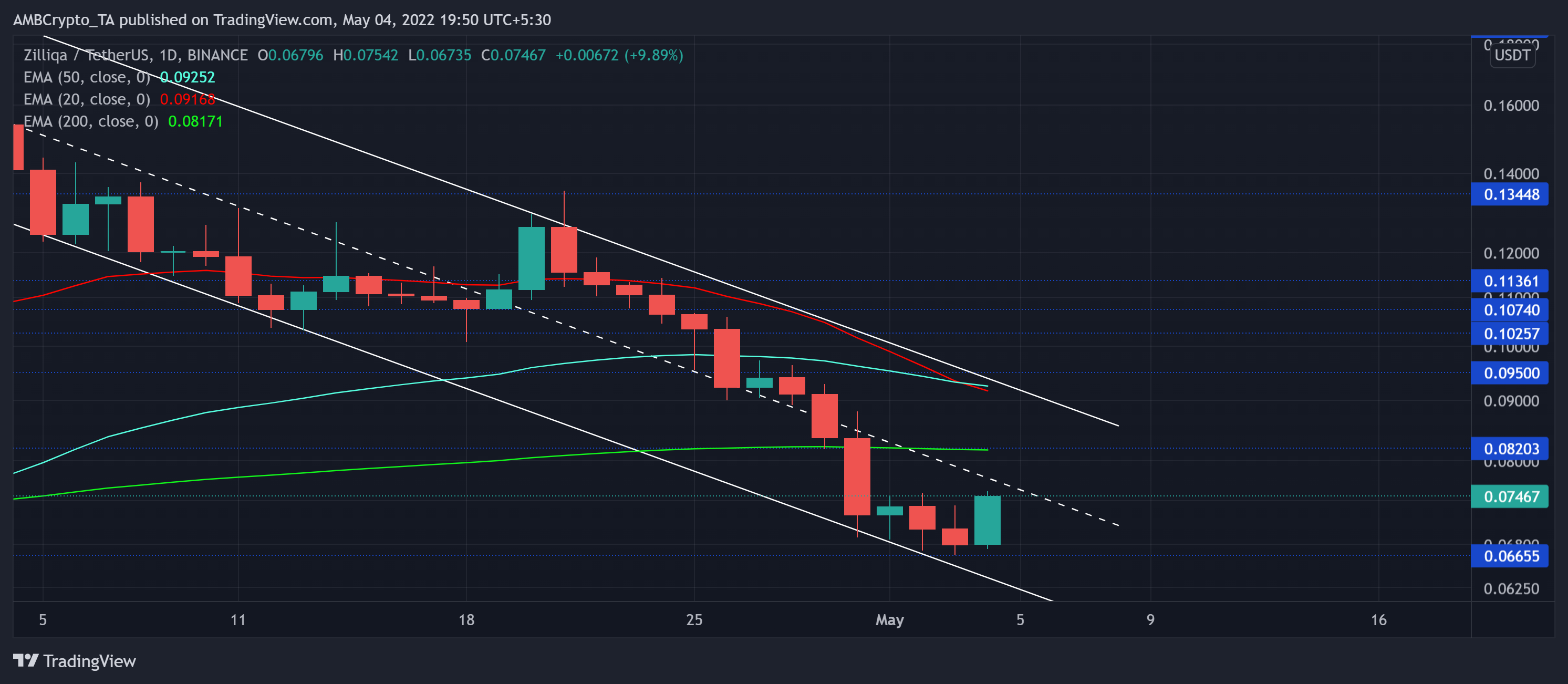Select the EMA 50 value 0.09252
Screen dimensions: 1568x684
click(188, 77)
